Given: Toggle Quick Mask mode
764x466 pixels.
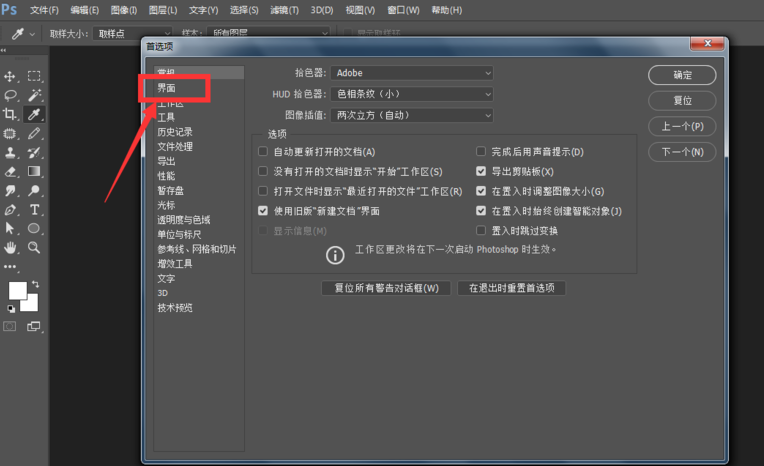Looking at the screenshot, I should tap(10, 326).
